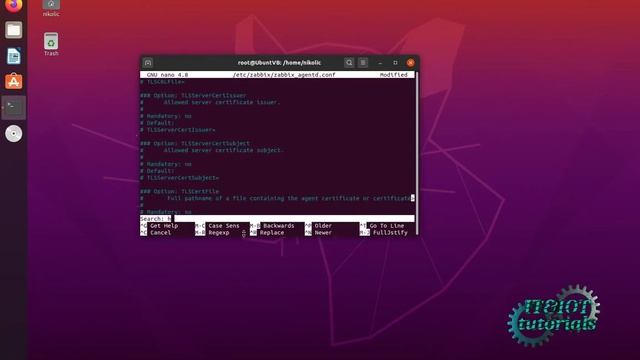
Task: Click the 'Backwards' shortcut label
Action: [x=278, y=226]
